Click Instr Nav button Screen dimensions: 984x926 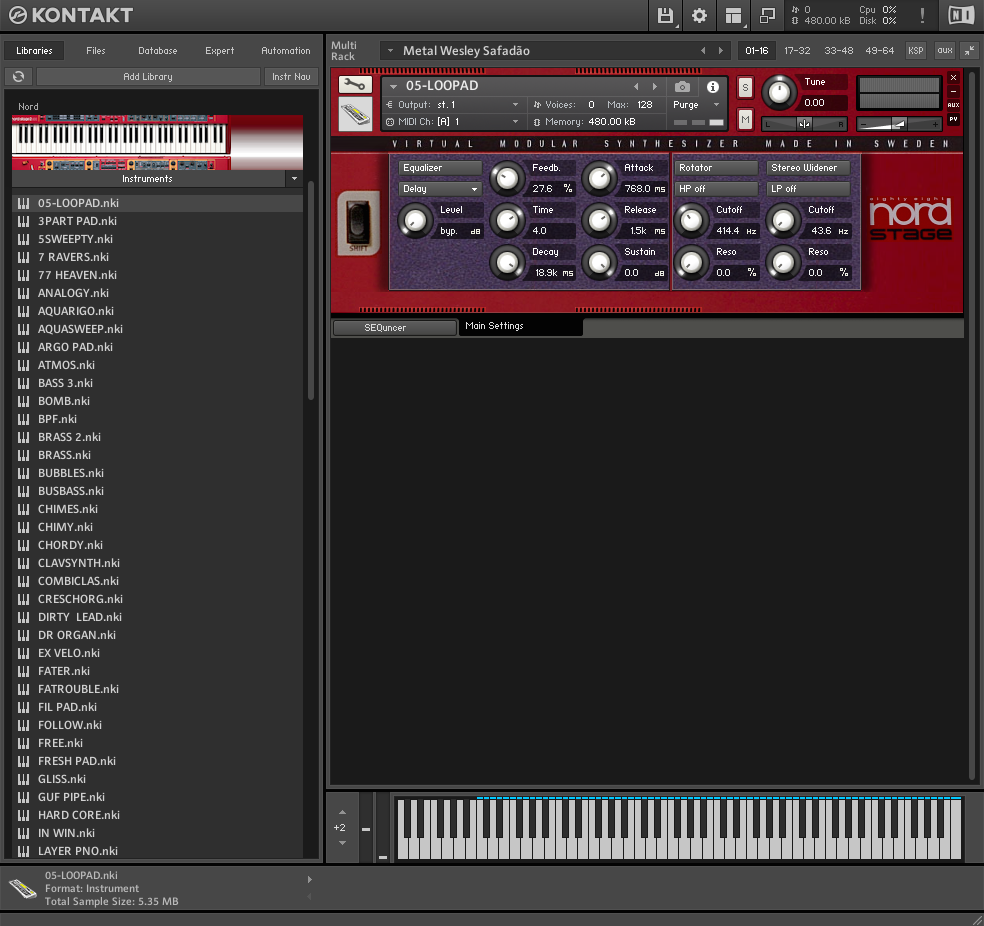tap(291, 77)
